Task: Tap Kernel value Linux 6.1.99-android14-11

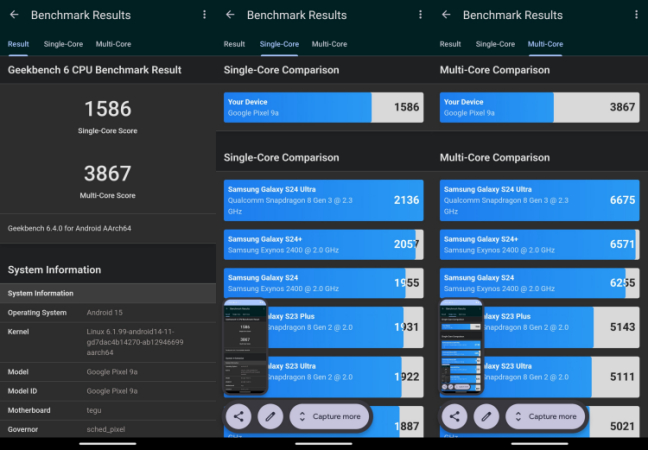Action: (135, 342)
